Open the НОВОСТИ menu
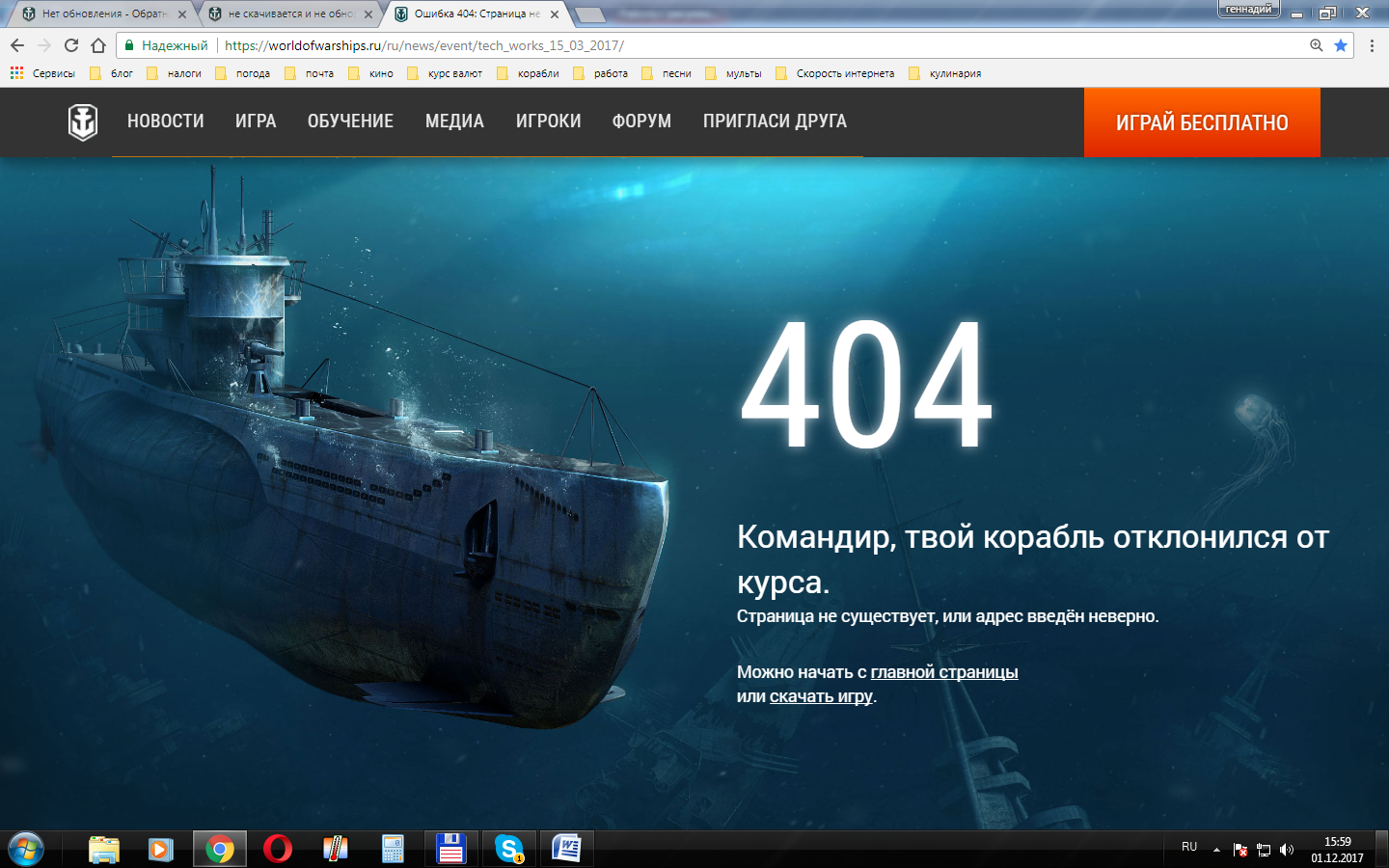 (x=166, y=122)
